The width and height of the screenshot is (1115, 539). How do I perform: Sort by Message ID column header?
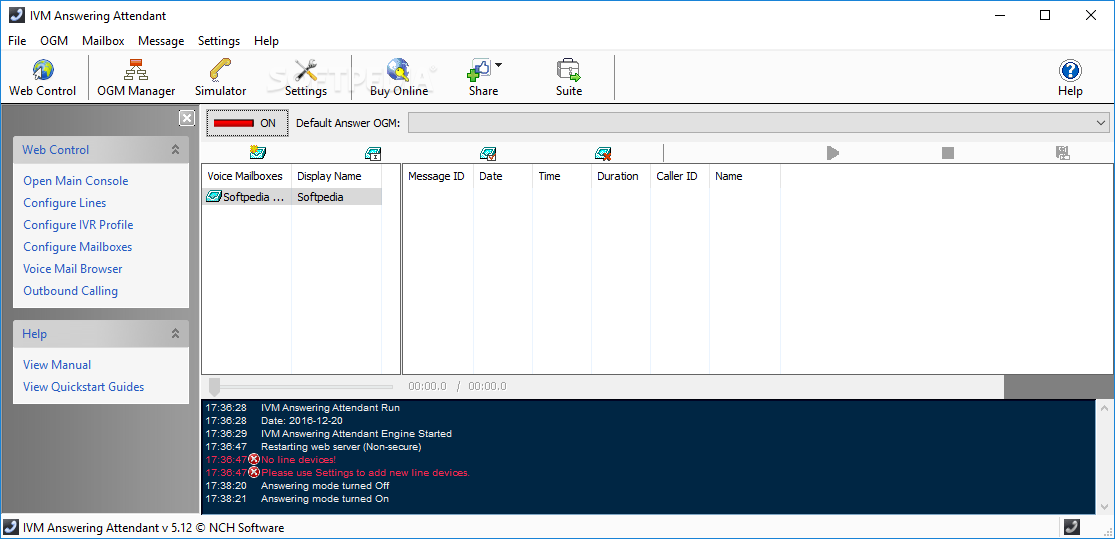coord(438,176)
